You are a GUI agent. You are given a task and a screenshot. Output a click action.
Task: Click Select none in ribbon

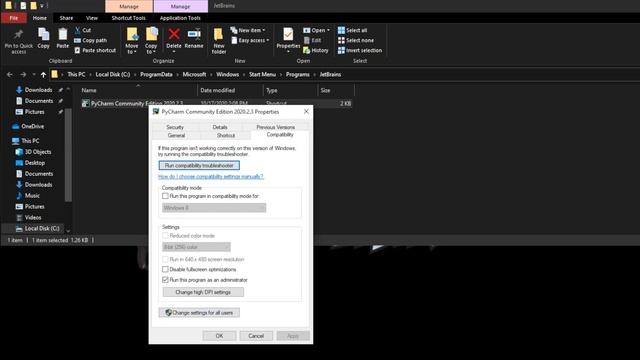356,40
